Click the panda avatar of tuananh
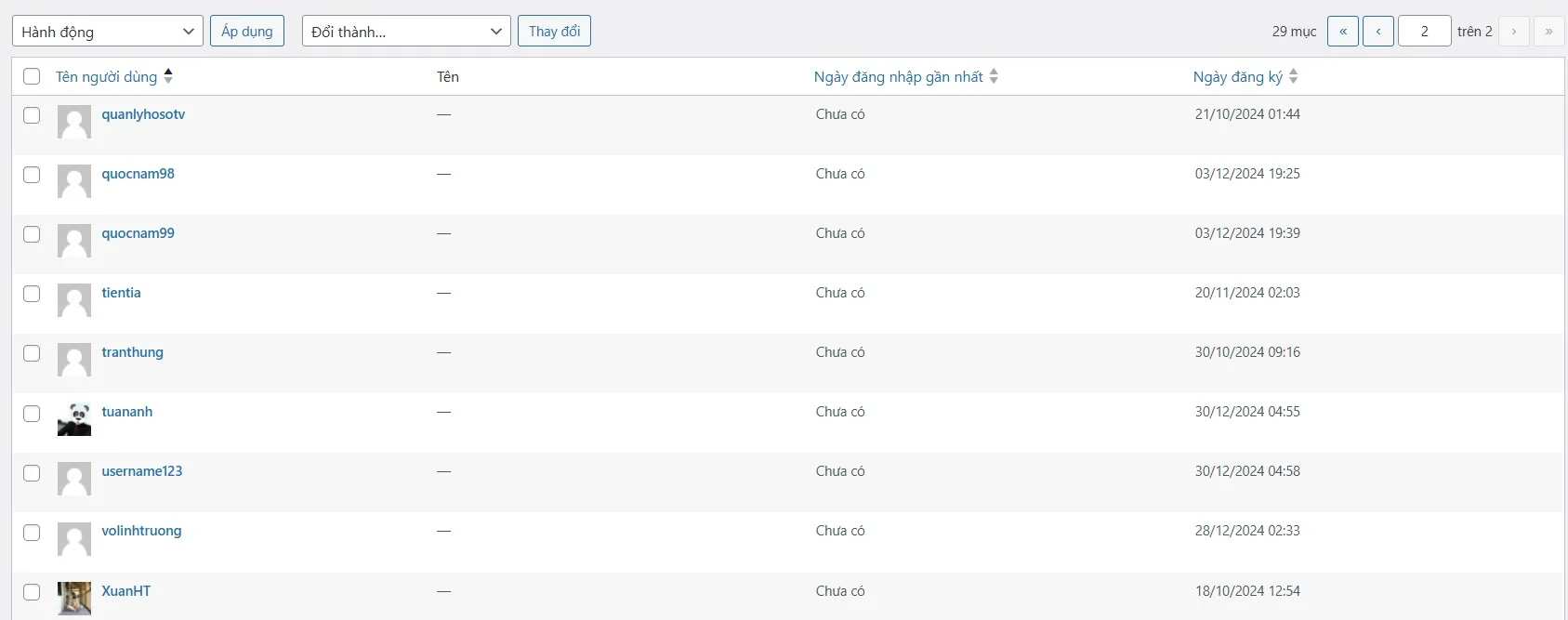The width and height of the screenshot is (1568, 620). tap(74, 419)
